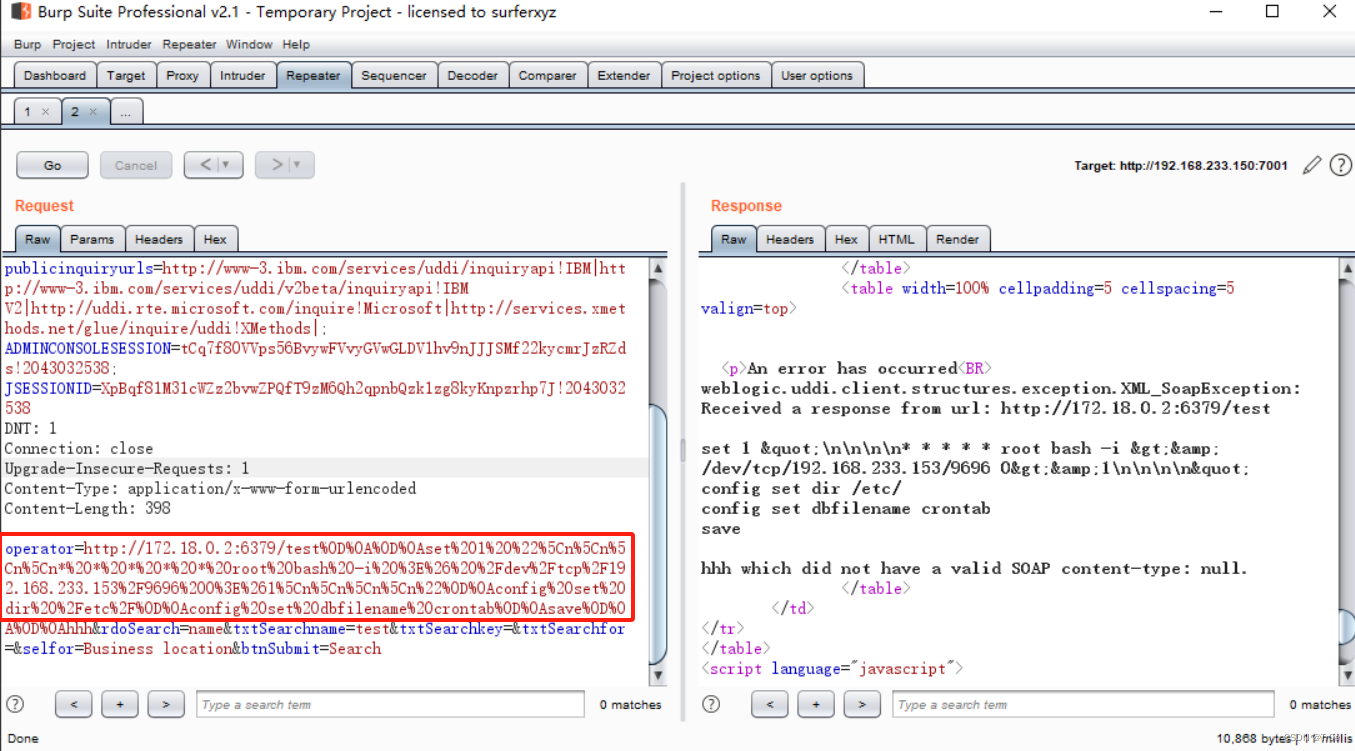The image size is (1355, 751).
Task: Click response pane scrollbar up arrow
Action: click(x=1346, y=267)
